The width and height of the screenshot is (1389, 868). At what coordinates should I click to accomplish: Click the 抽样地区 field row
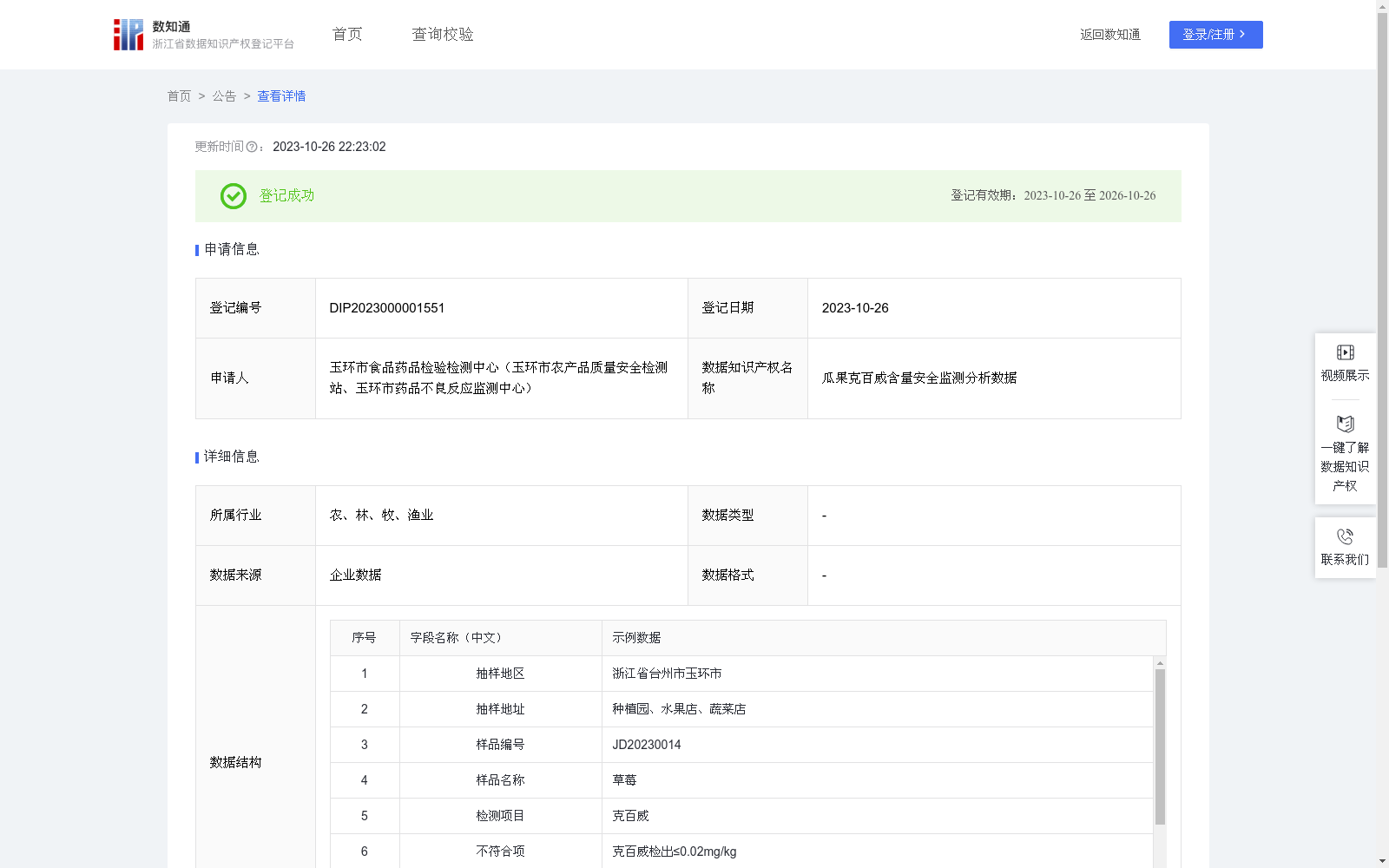pos(741,674)
